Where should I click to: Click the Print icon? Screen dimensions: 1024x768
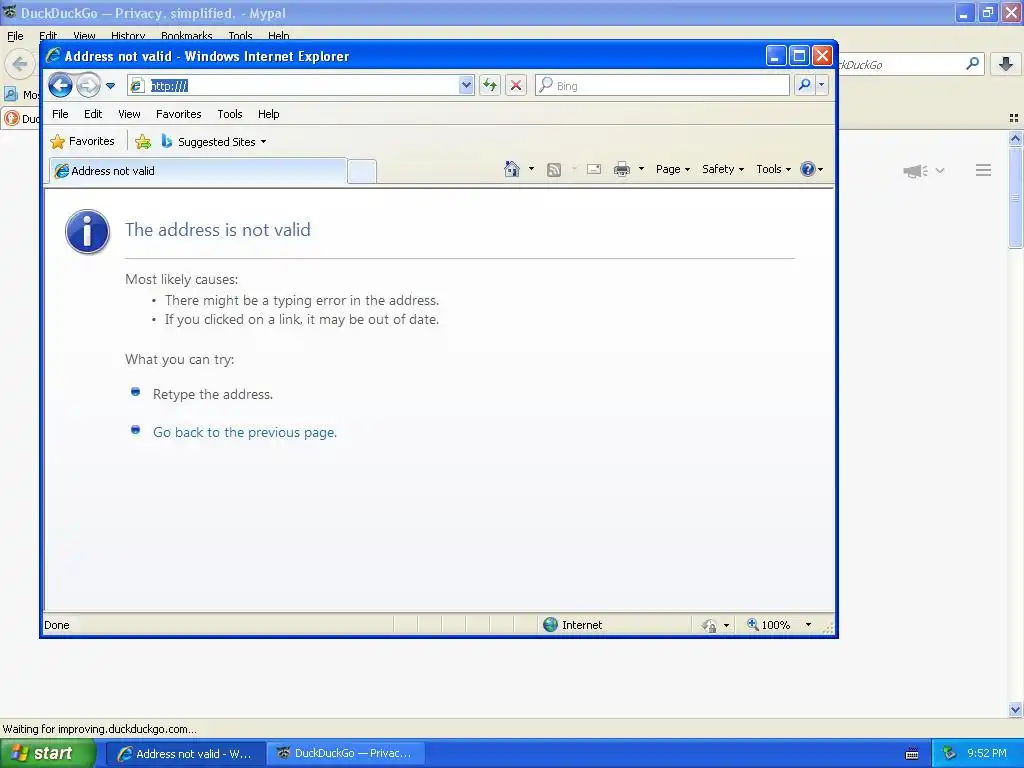[622, 170]
